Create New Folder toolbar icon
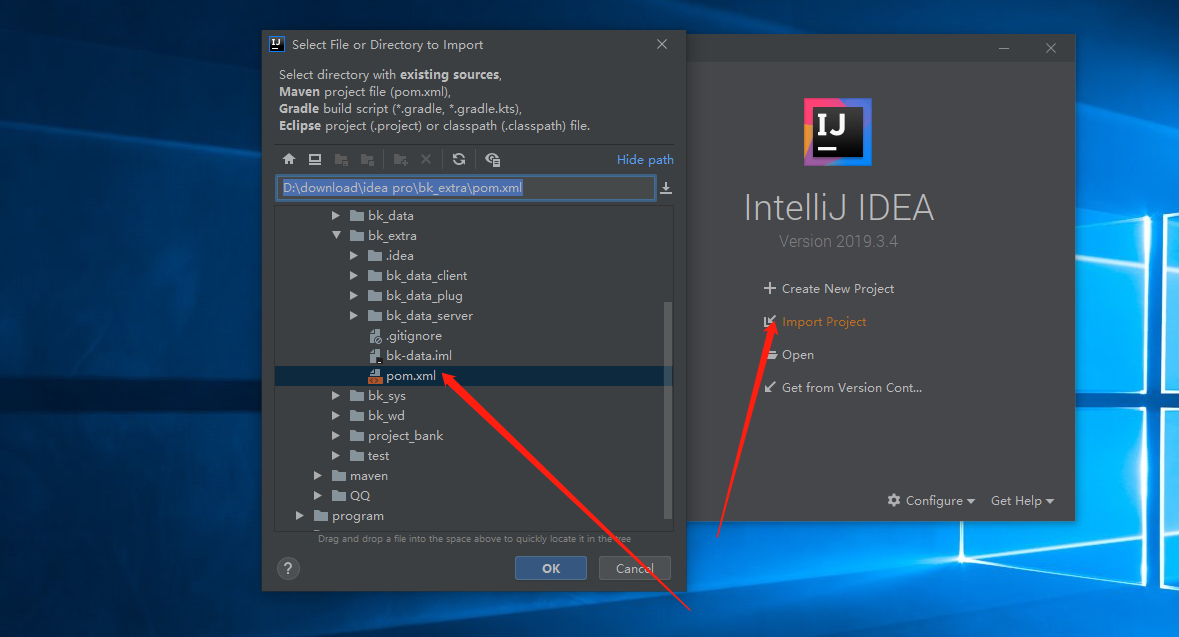Image resolution: width=1179 pixels, height=637 pixels. tap(400, 159)
